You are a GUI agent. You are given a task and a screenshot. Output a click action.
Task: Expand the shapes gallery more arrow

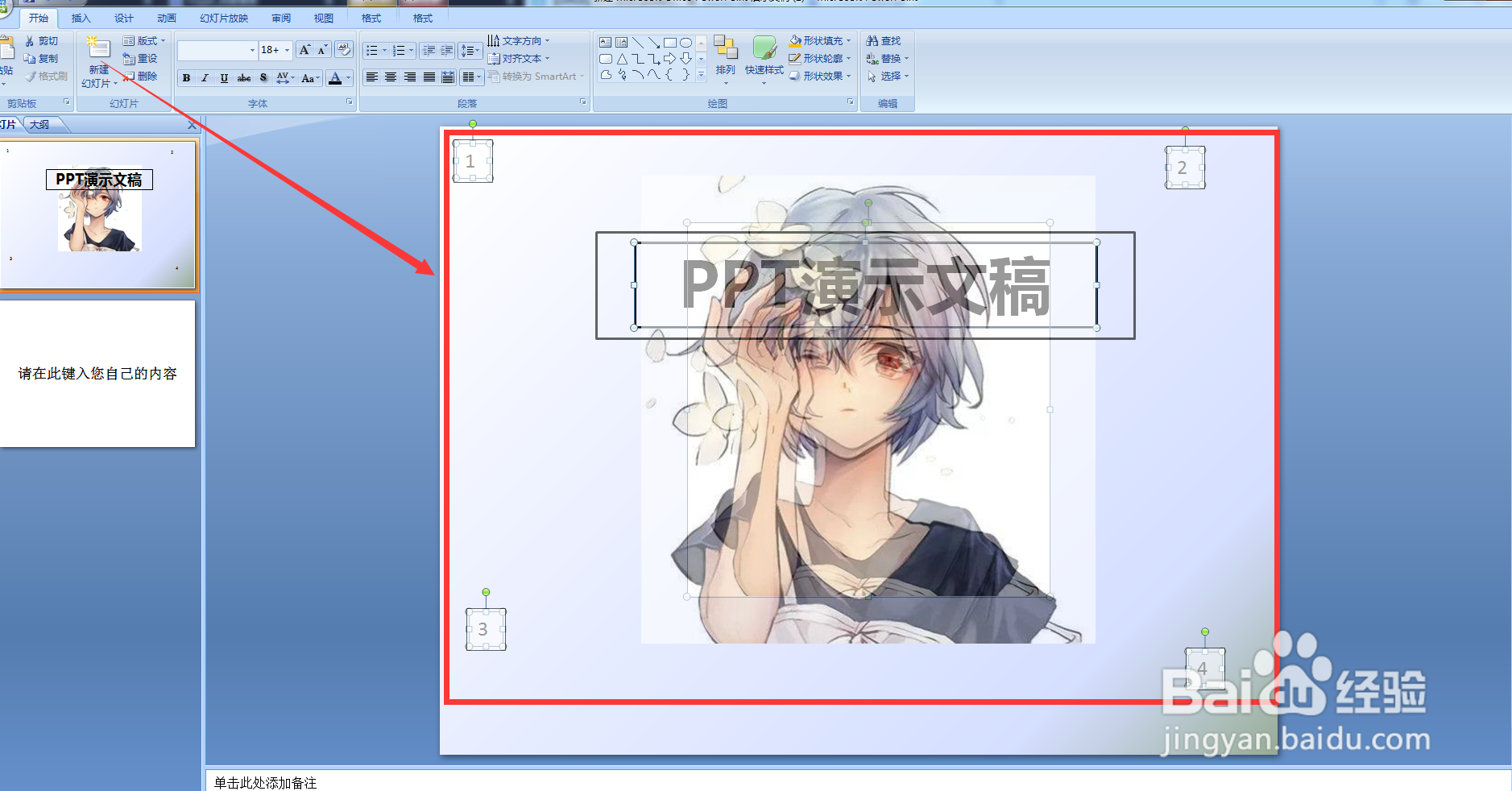pyautogui.click(x=701, y=75)
